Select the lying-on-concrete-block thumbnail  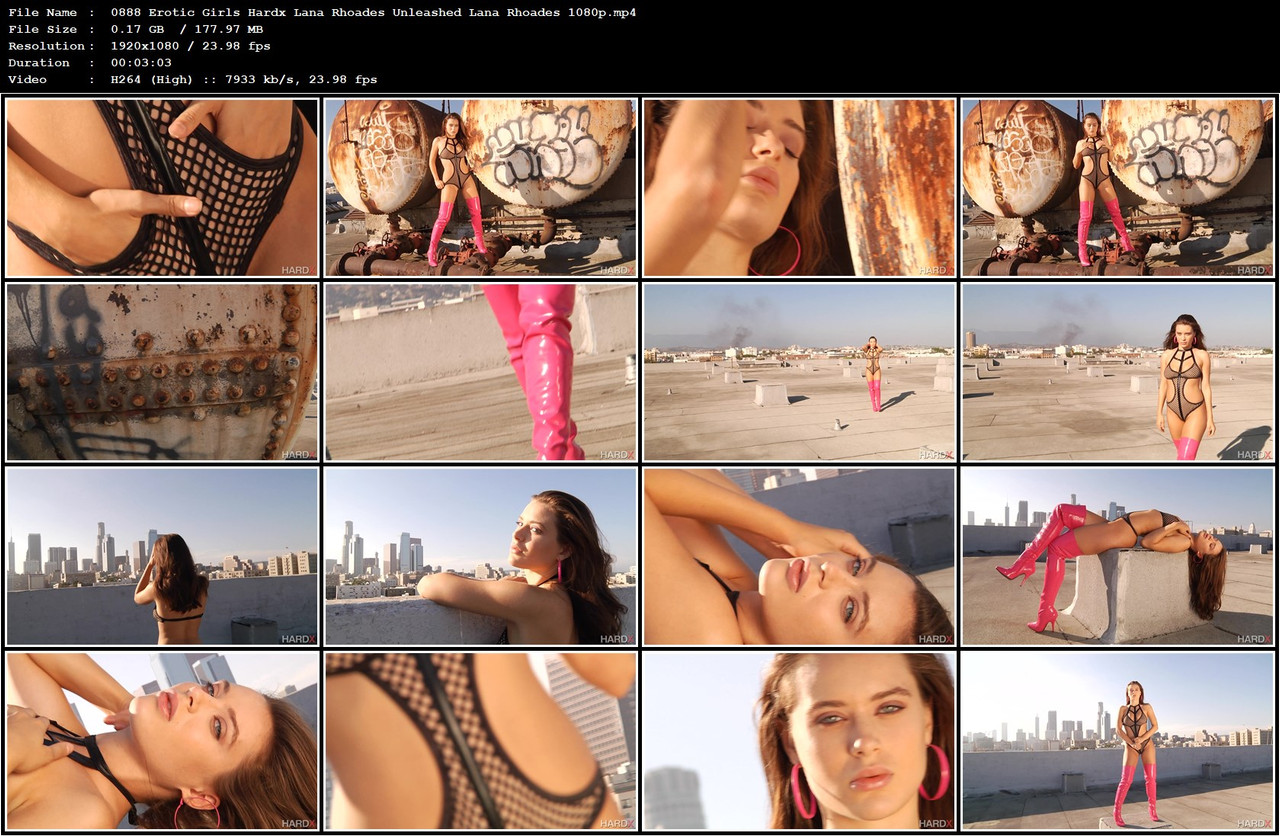pyautogui.click(x=1118, y=558)
